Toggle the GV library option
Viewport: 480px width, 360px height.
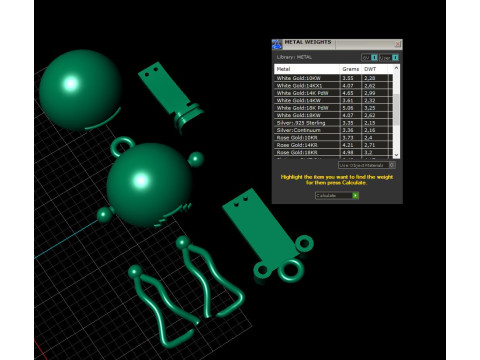[x=369, y=58]
